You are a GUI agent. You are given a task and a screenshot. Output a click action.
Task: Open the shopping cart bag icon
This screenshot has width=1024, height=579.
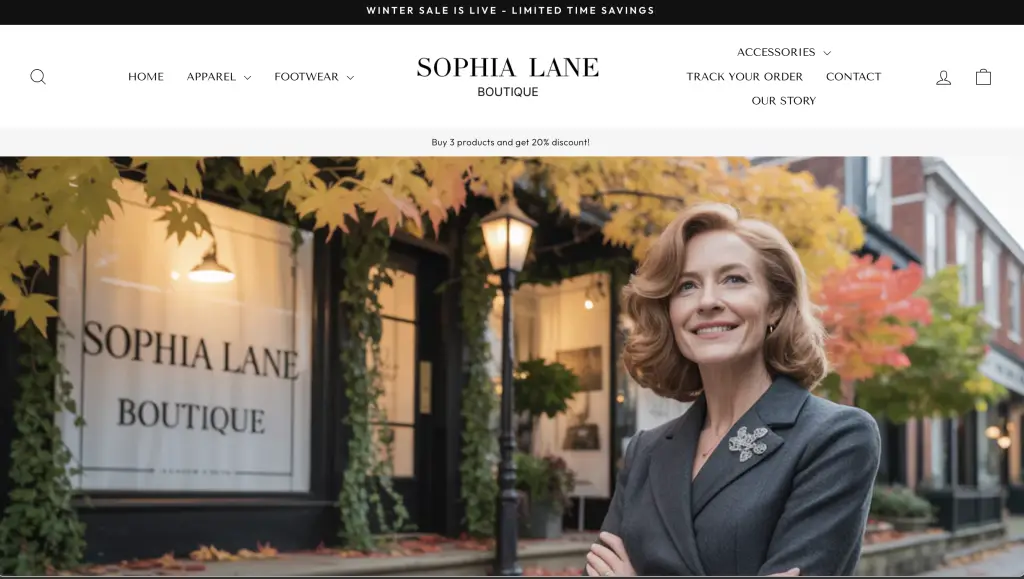click(983, 77)
